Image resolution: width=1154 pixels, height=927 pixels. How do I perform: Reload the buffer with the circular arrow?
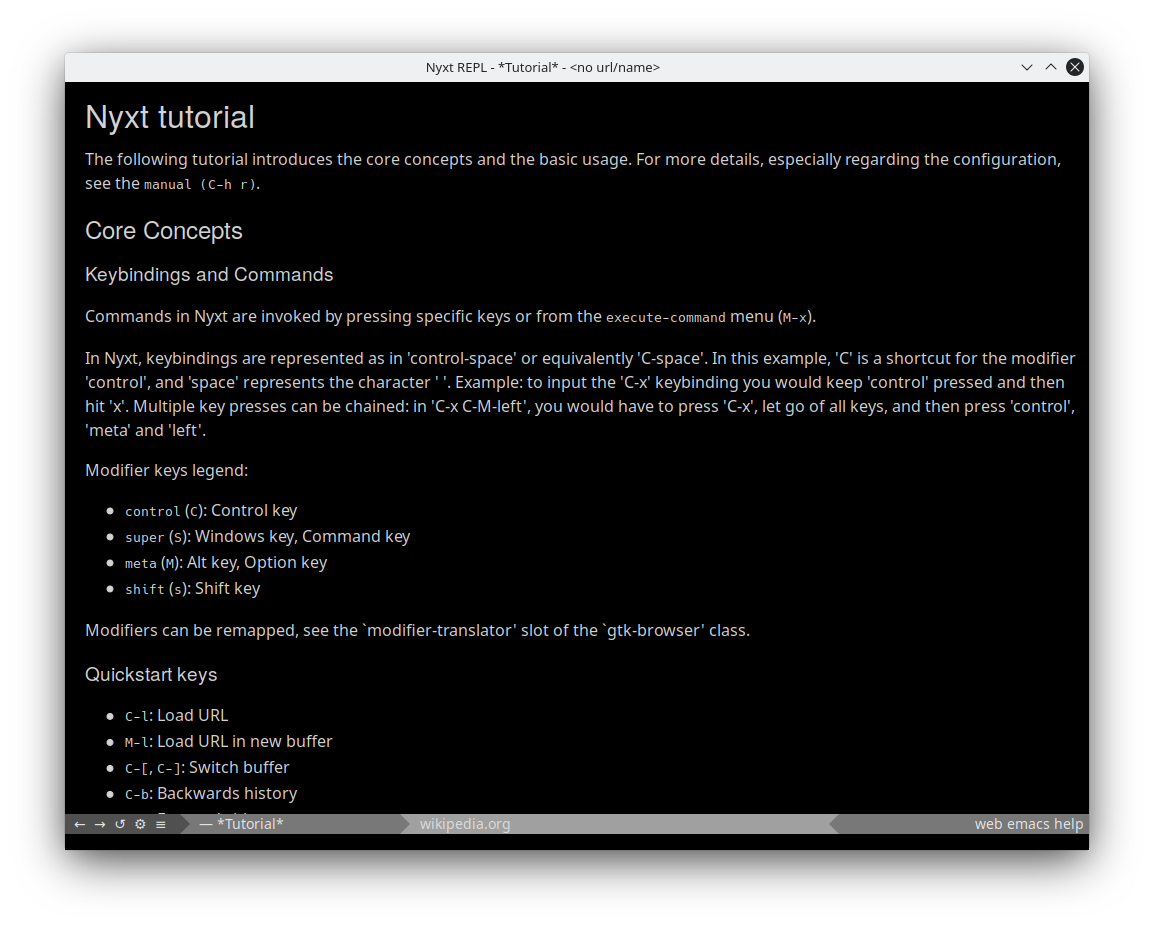(x=120, y=825)
